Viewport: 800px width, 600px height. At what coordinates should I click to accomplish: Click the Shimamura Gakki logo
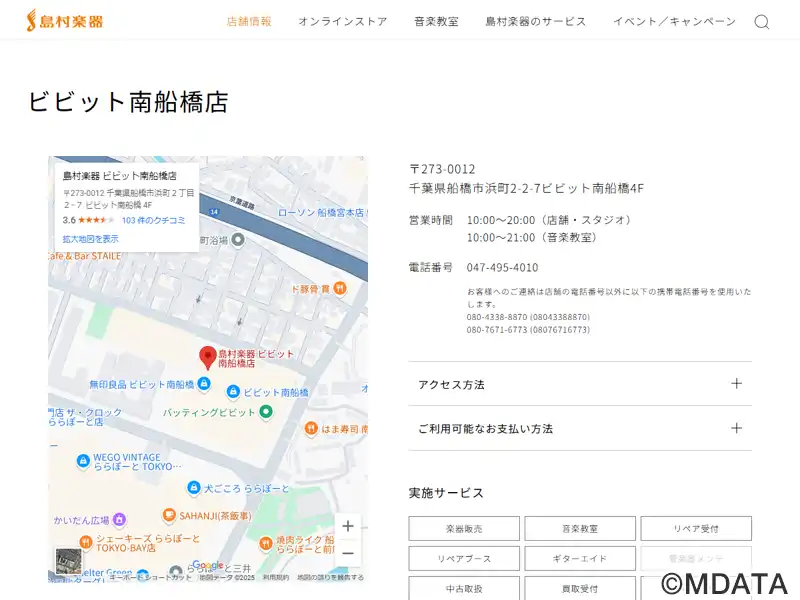[65, 21]
